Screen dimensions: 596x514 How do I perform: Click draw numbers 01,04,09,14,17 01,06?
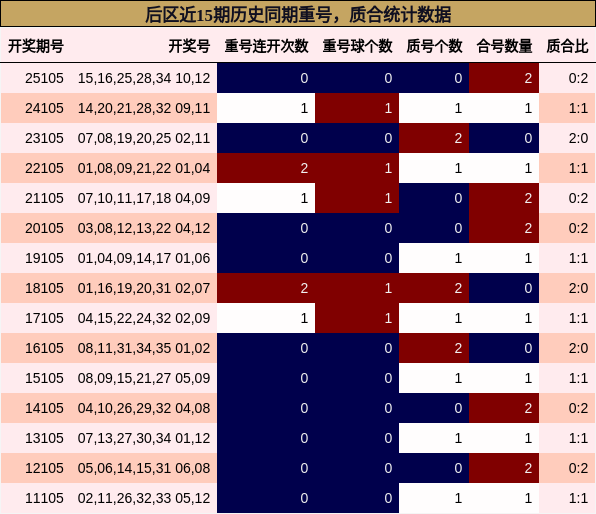point(144,259)
